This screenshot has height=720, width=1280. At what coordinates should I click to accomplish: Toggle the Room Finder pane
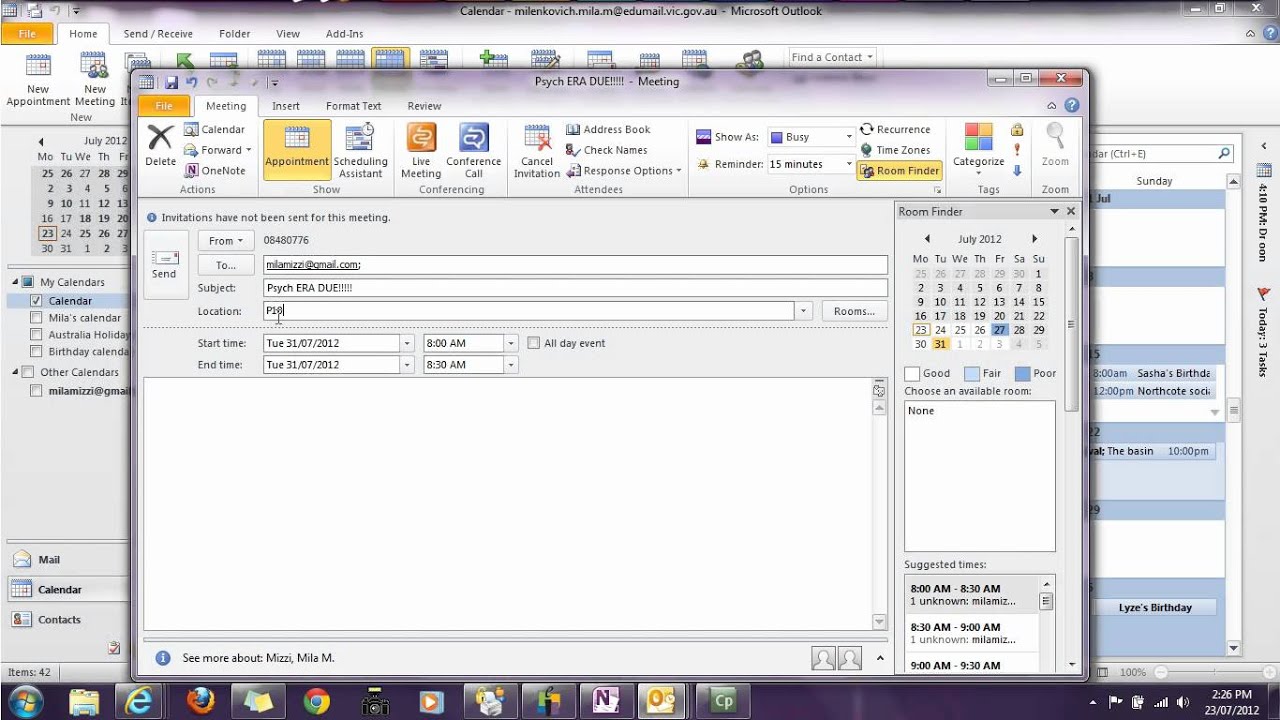(x=899, y=170)
